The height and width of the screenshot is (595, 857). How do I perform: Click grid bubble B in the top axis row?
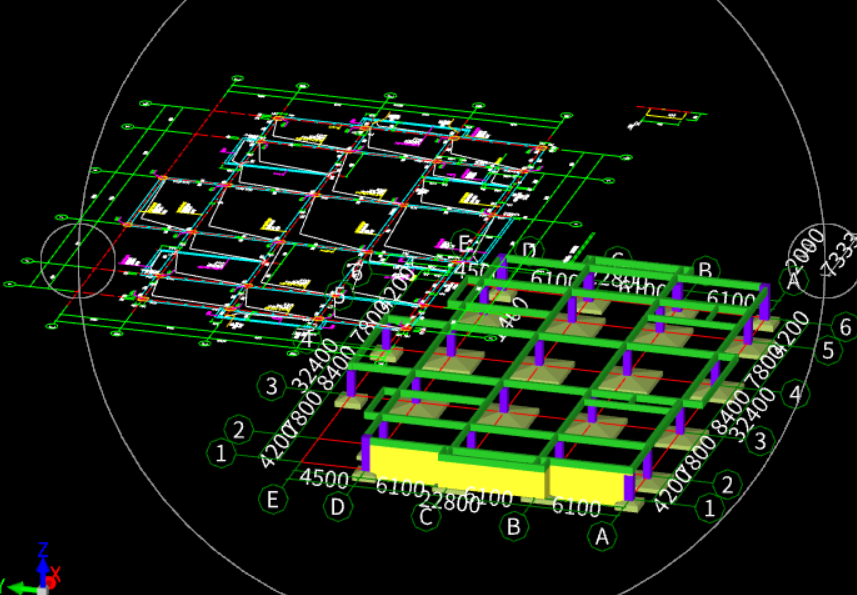click(706, 270)
